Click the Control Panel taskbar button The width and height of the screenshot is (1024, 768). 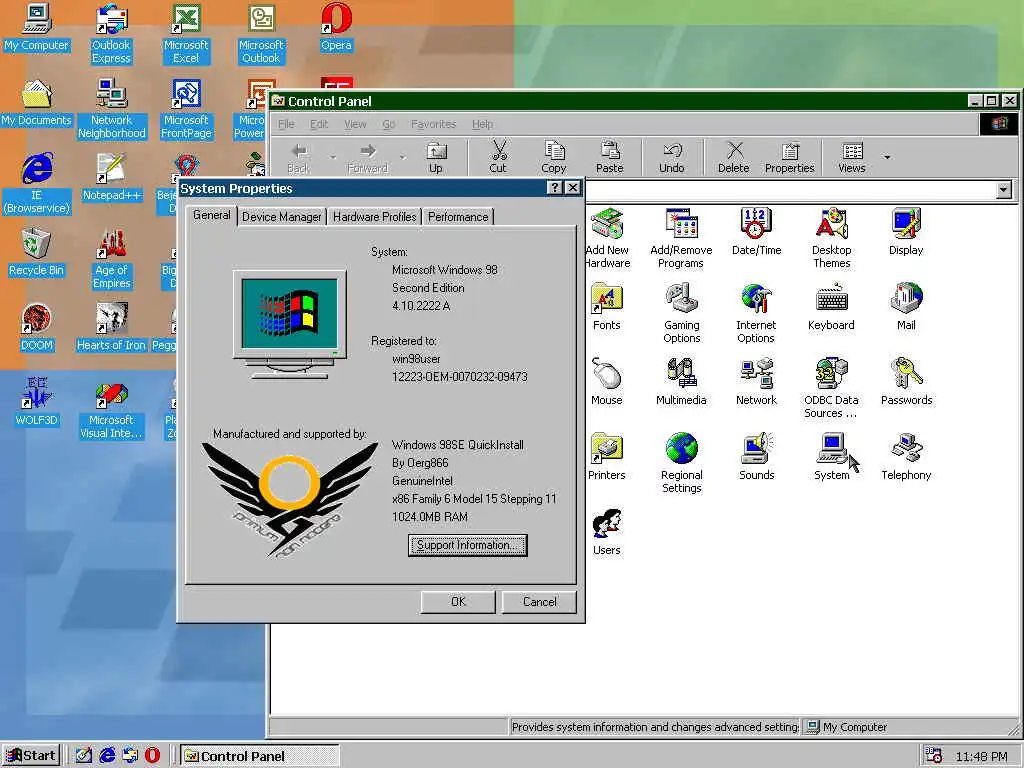point(259,756)
